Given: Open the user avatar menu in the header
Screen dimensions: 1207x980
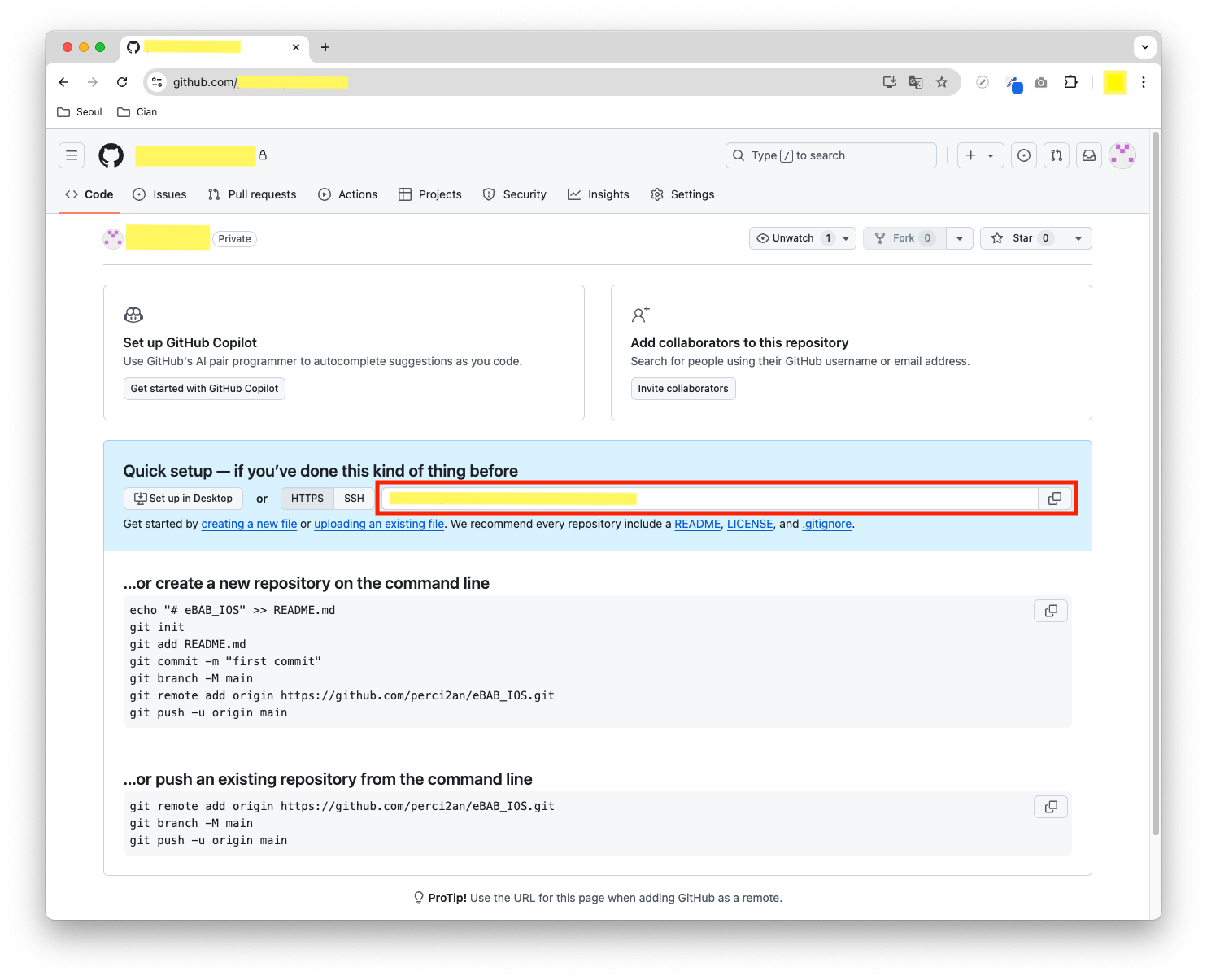Looking at the screenshot, I should 1122,155.
